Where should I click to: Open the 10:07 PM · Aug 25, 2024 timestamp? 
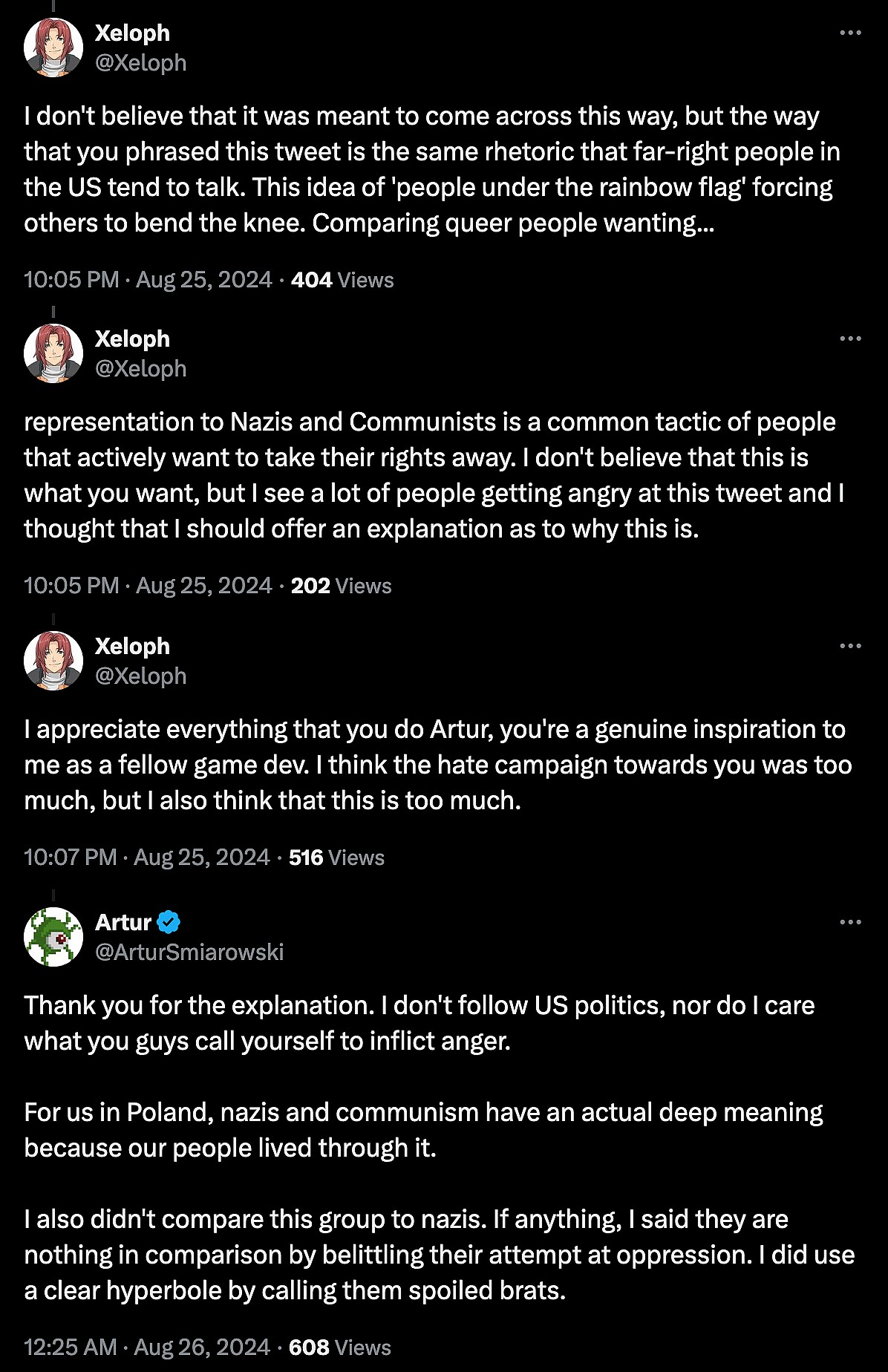pyautogui.click(x=146, y=857)
